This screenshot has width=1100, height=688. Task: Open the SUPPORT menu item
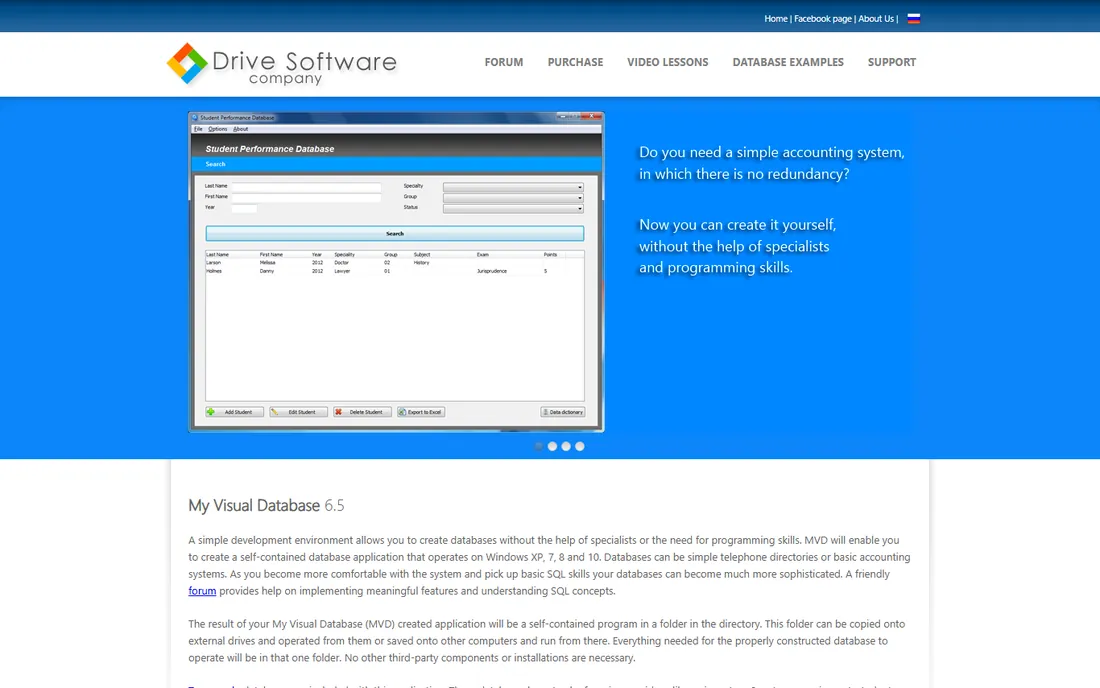coord(892,62)
